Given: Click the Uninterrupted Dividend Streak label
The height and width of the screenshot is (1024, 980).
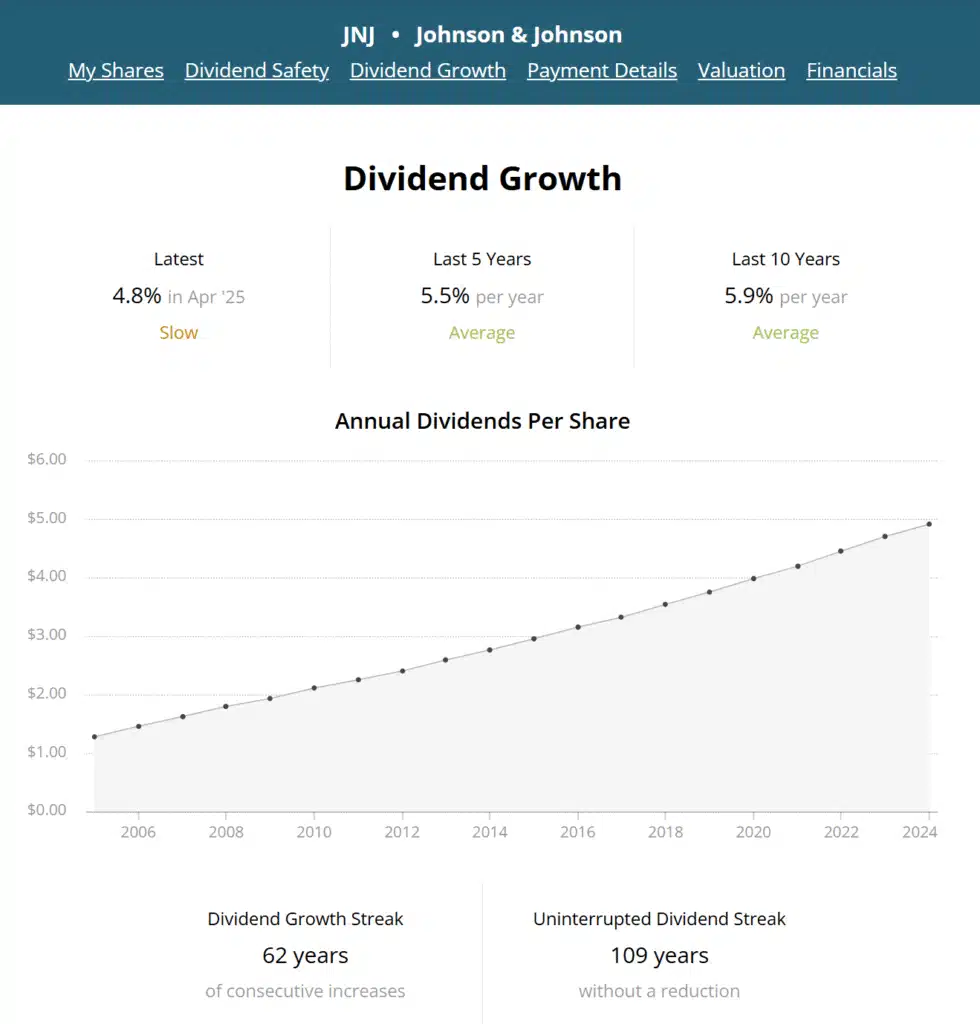Looking at the screenshot, I should tap(659, 919).
